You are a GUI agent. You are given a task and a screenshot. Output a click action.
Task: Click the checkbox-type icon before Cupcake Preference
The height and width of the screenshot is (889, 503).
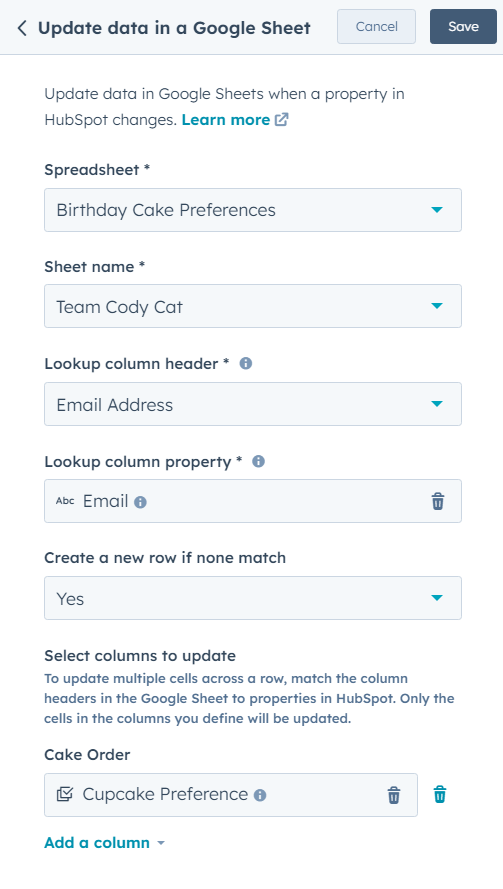tap(65, 794)
